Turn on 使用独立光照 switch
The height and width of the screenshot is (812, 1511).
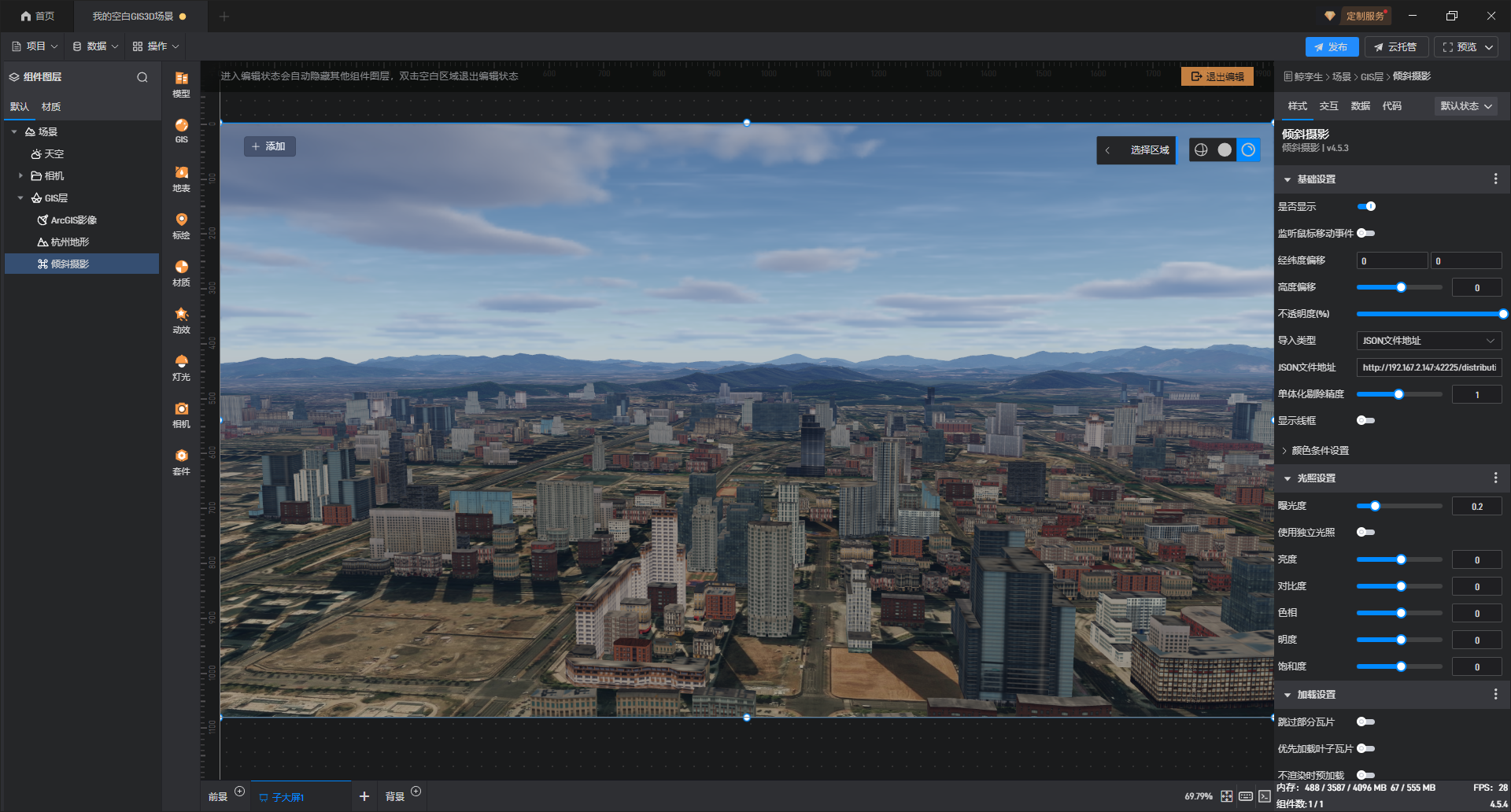click(1365, 532)
